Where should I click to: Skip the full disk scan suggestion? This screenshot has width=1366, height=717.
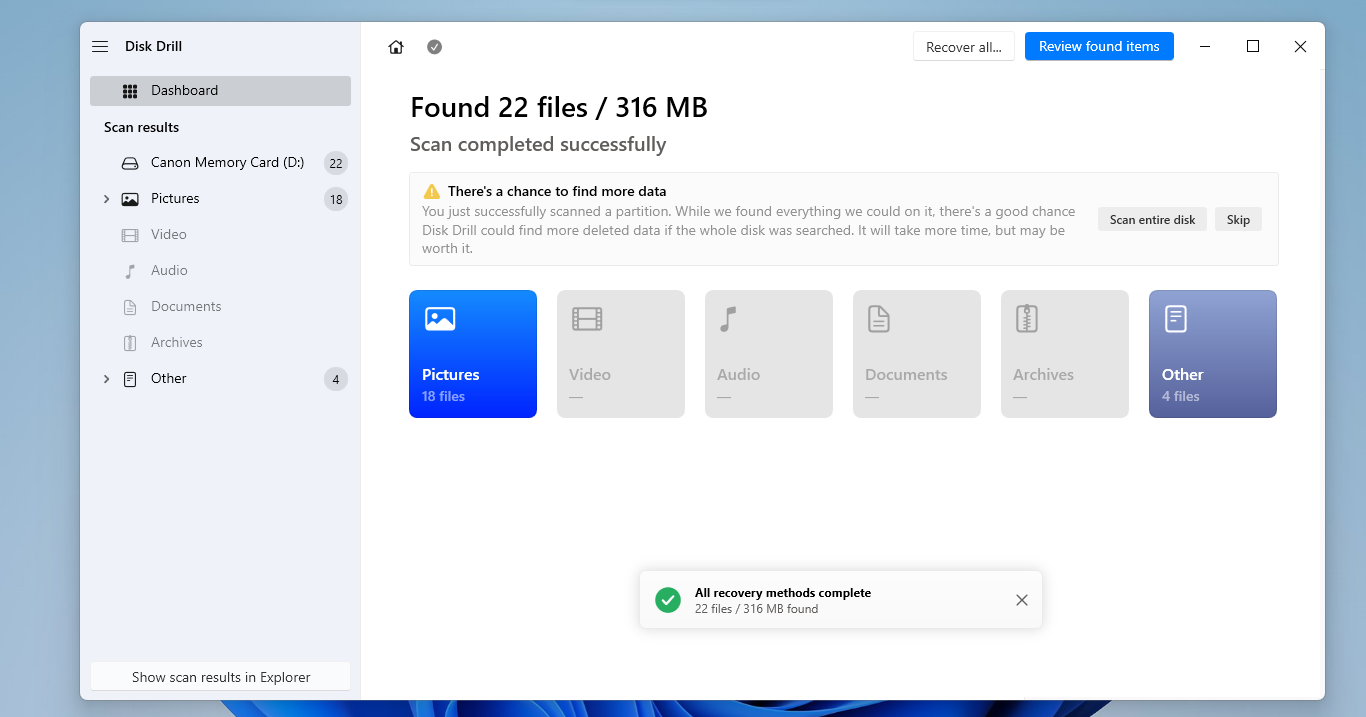(1238, 219)
